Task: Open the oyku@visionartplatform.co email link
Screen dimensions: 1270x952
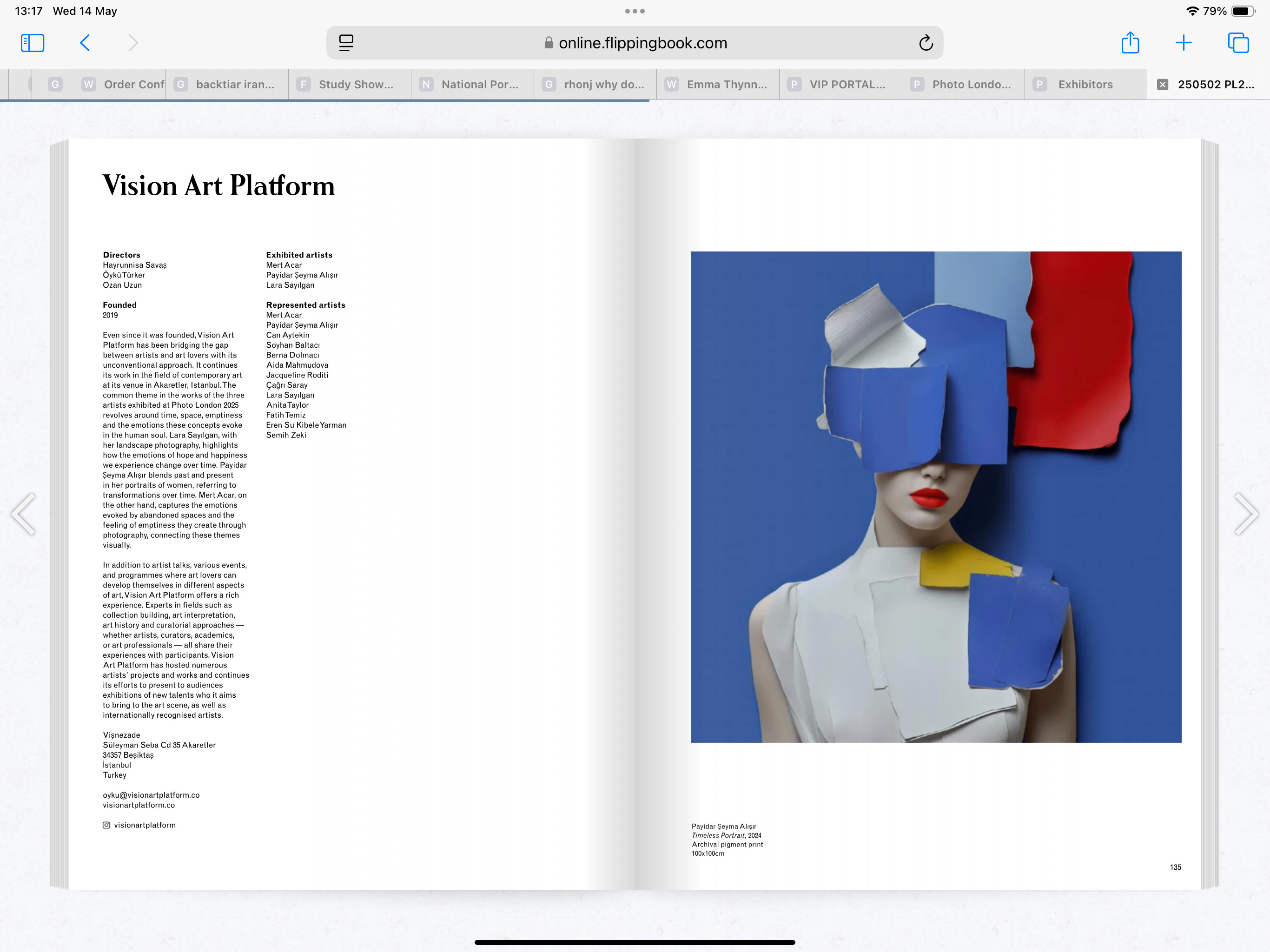Action: 151,795
